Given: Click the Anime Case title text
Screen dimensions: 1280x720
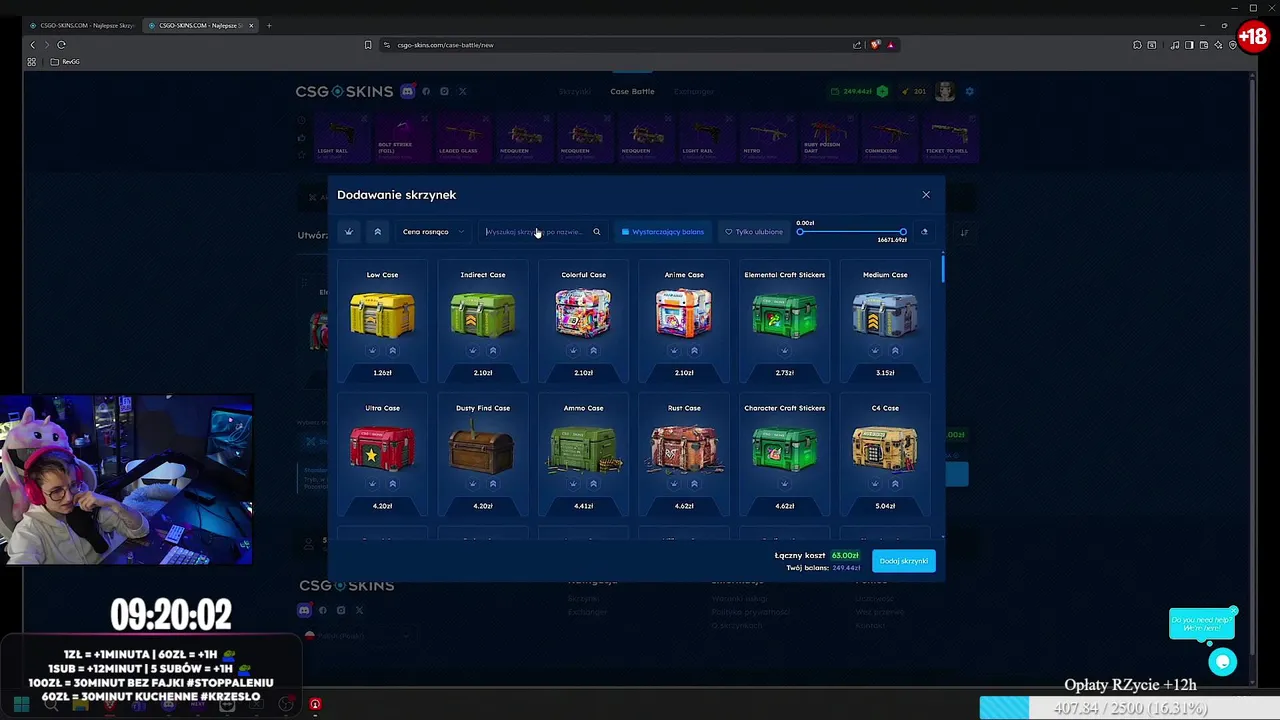Looking at the screenshot, I should click(684, 275).
